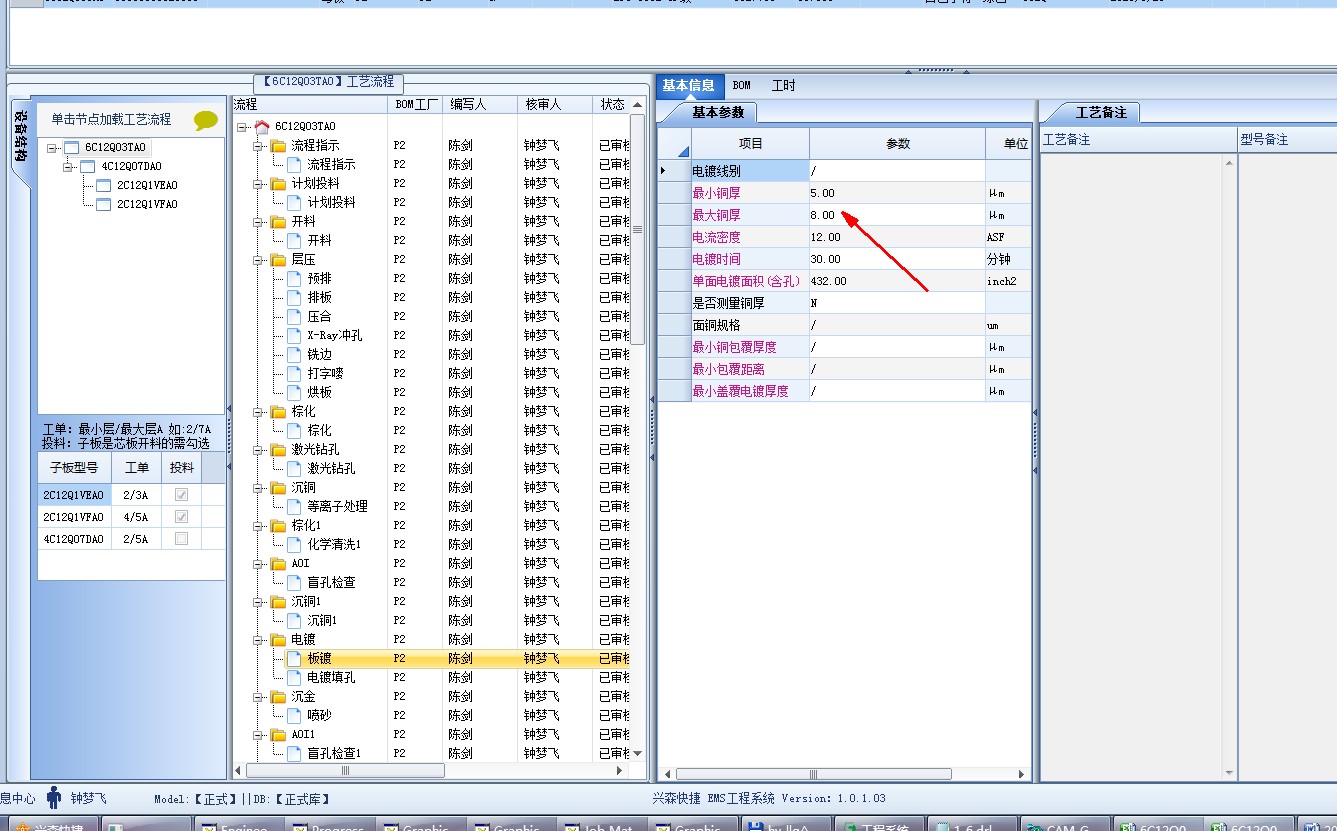1337x831 pixels.
Task: Click the 编写人 column header
Action: [480, 104]
